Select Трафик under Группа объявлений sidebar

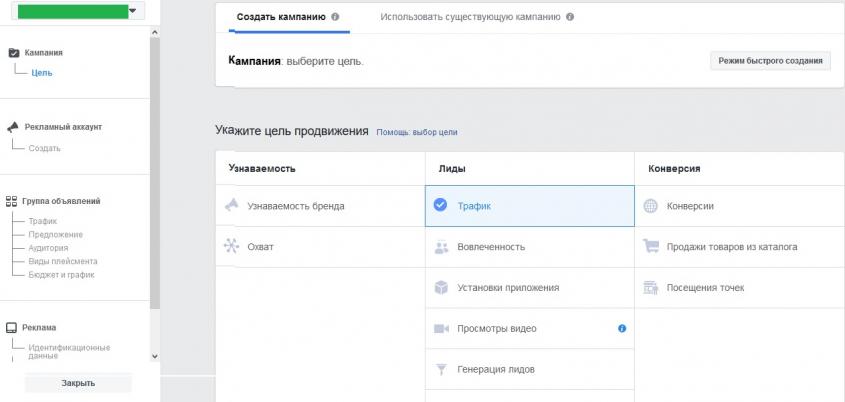tap(43, 221)
